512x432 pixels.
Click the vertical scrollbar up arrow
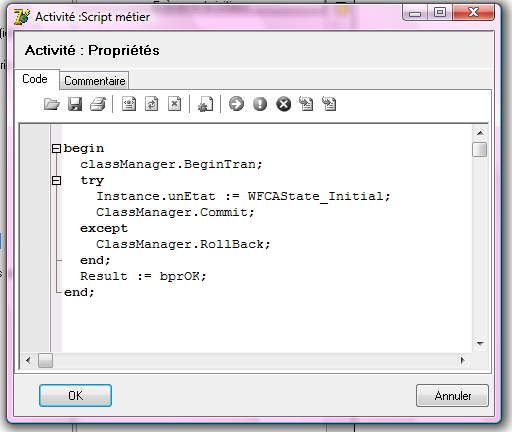(x=480, y=133)
